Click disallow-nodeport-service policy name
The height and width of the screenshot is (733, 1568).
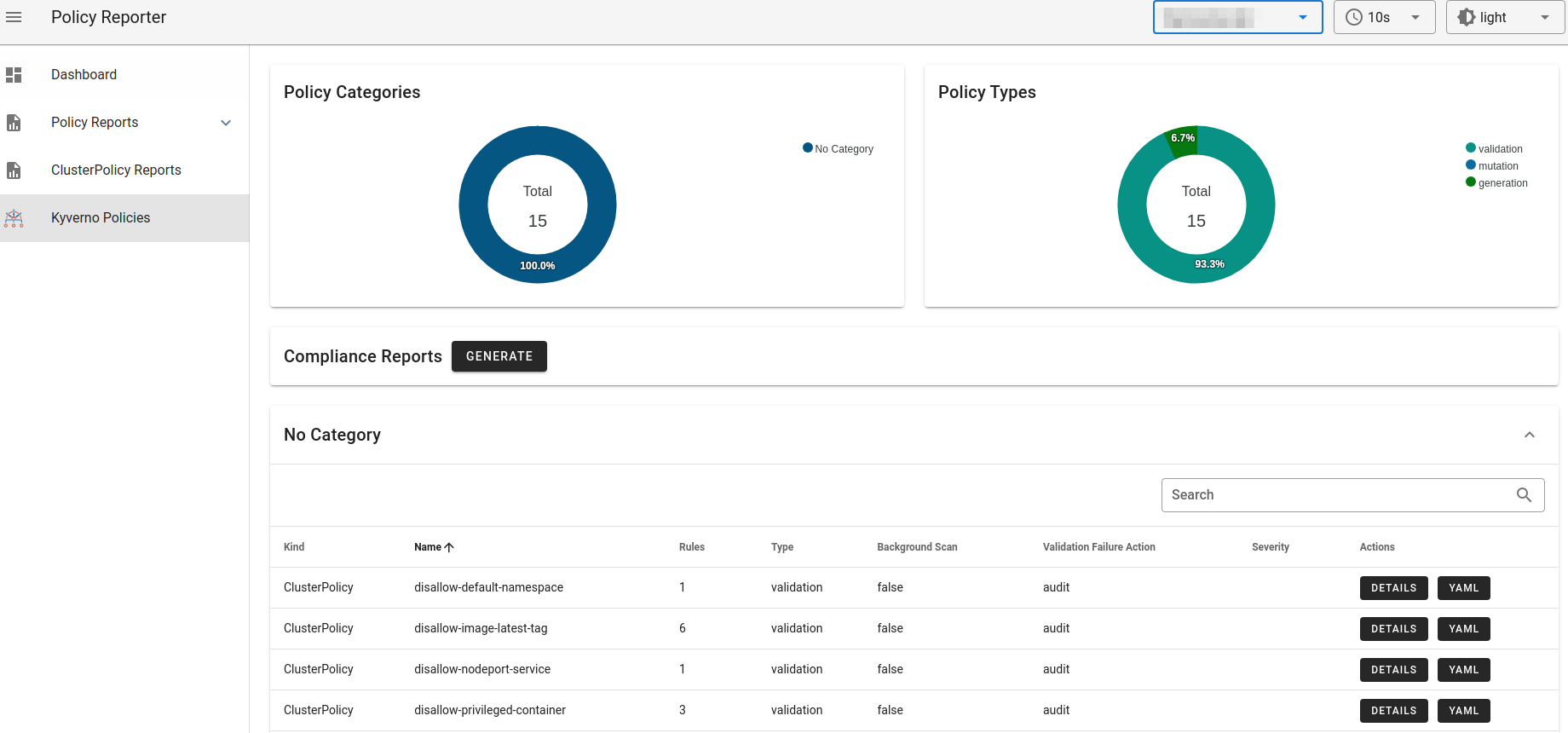click(x=482, y=670)
